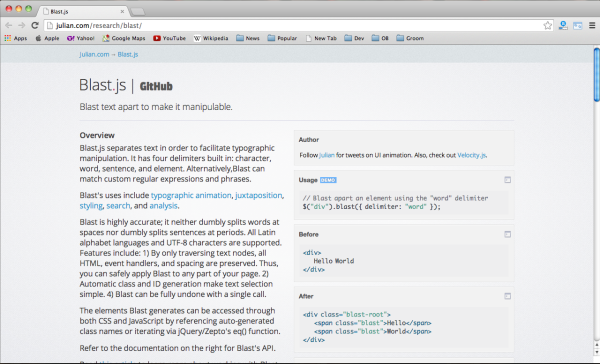
Task: Click the user profile extension icon
Action: (x=563, y=26)
